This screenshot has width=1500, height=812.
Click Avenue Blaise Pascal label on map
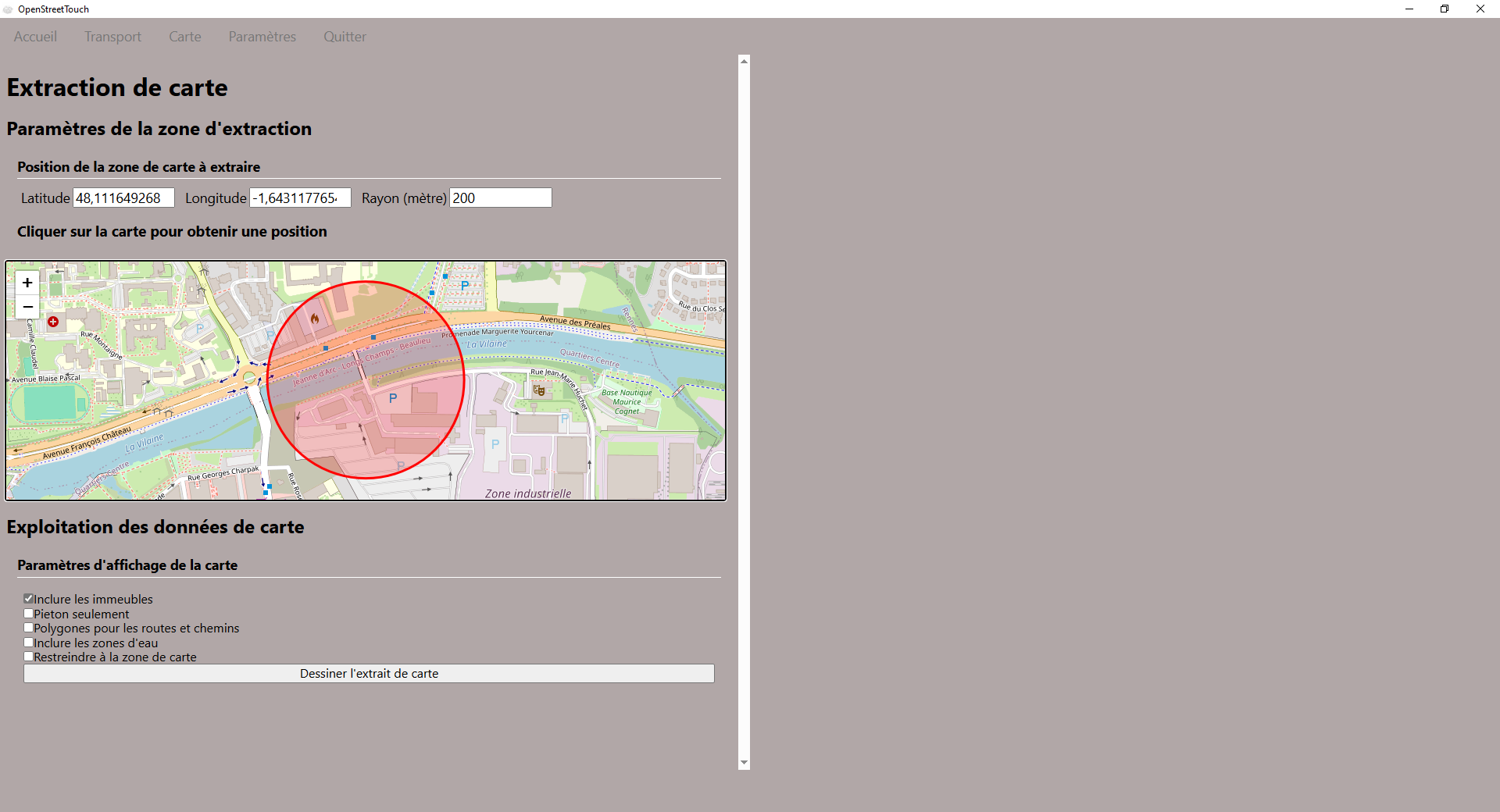45,379
